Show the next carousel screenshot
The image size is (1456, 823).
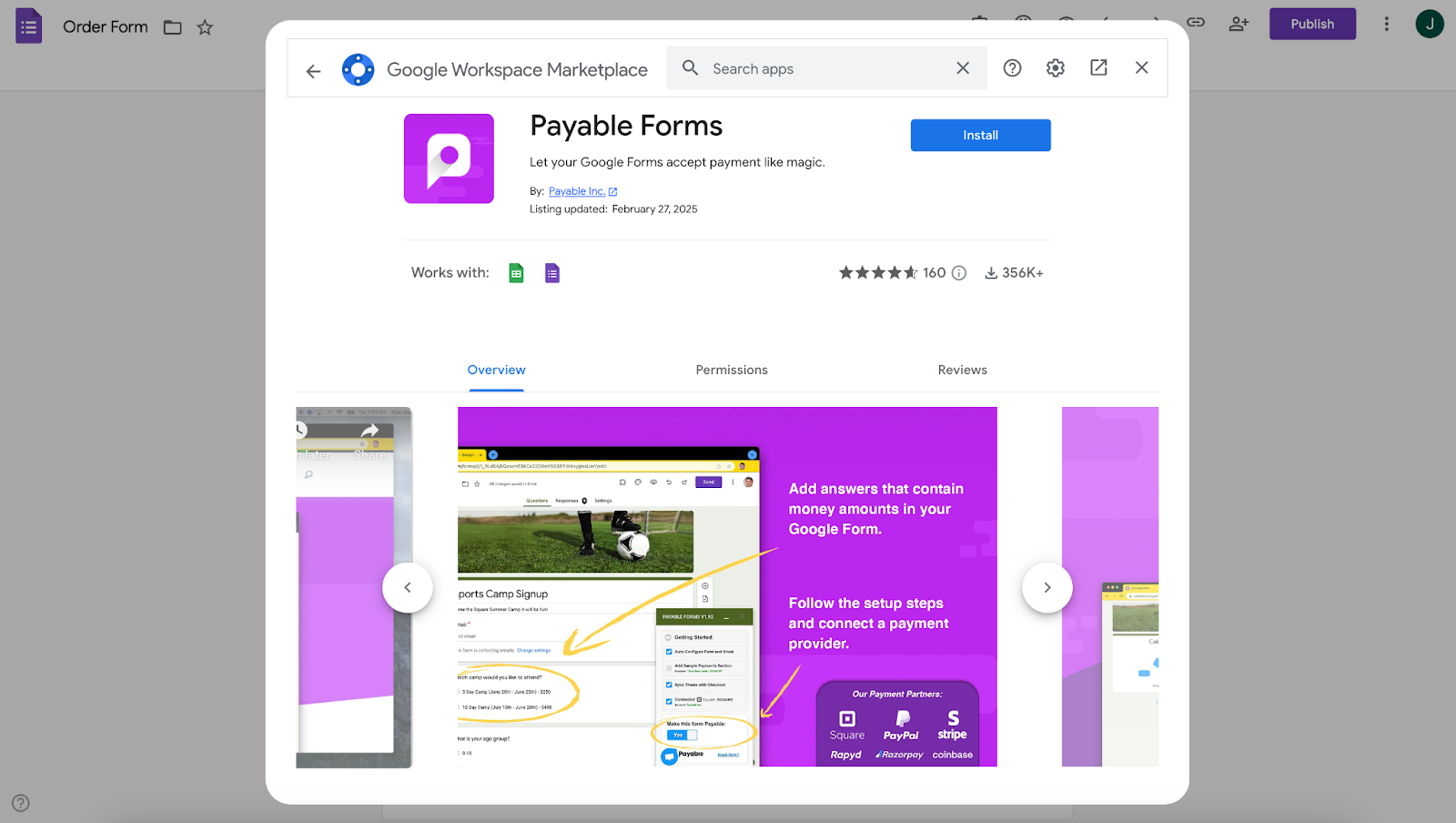click(x=1047, y=587)
